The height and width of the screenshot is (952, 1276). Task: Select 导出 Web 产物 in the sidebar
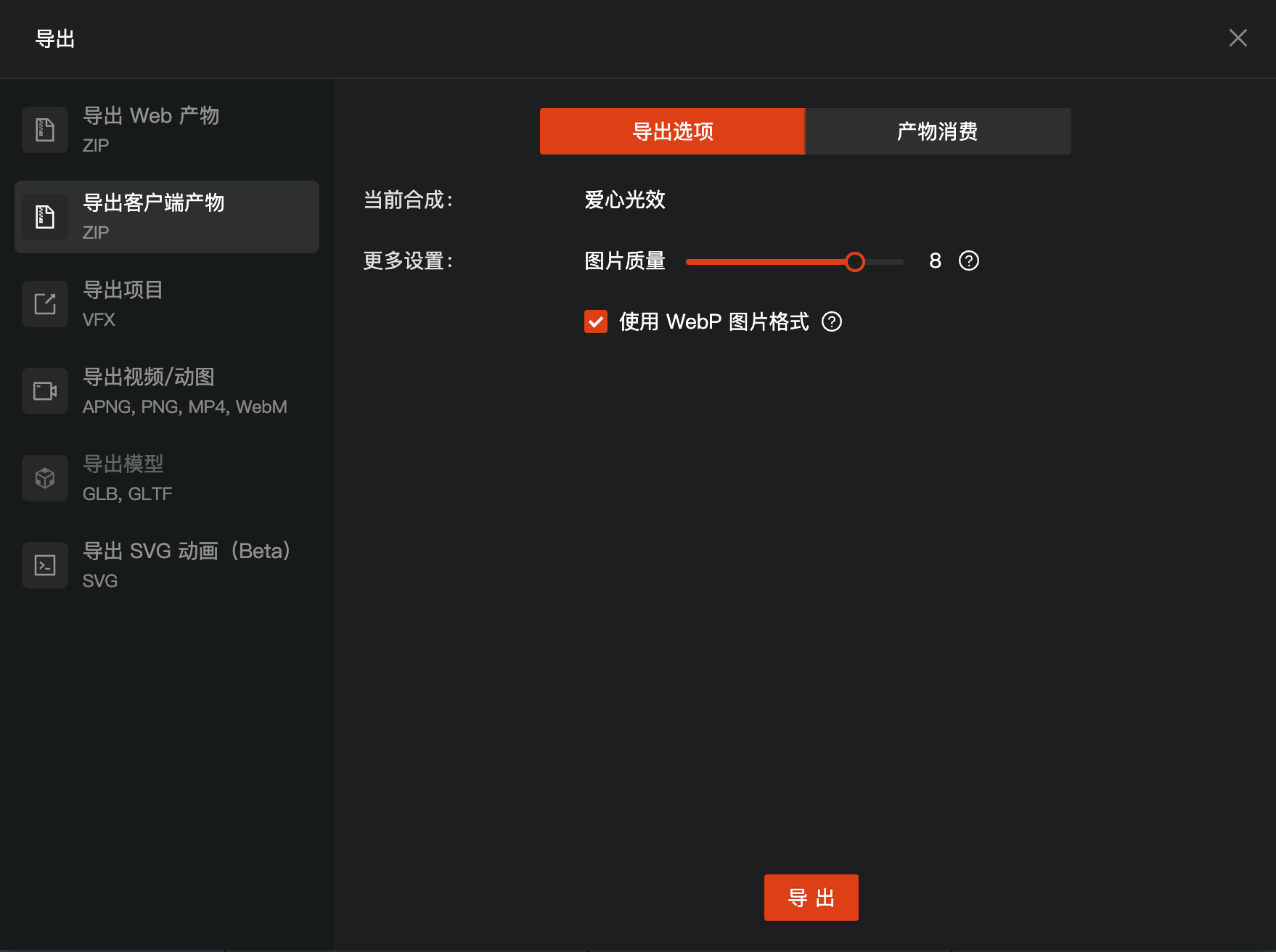(x=167, y=130)
